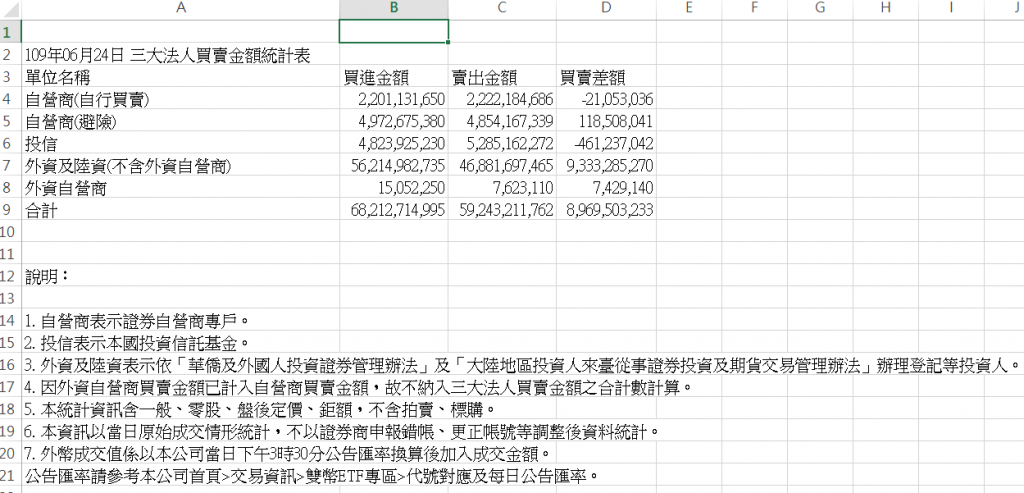Click the 自營商(自行買賣) cell
1024x493 pixels.
(x=181, y=99)
